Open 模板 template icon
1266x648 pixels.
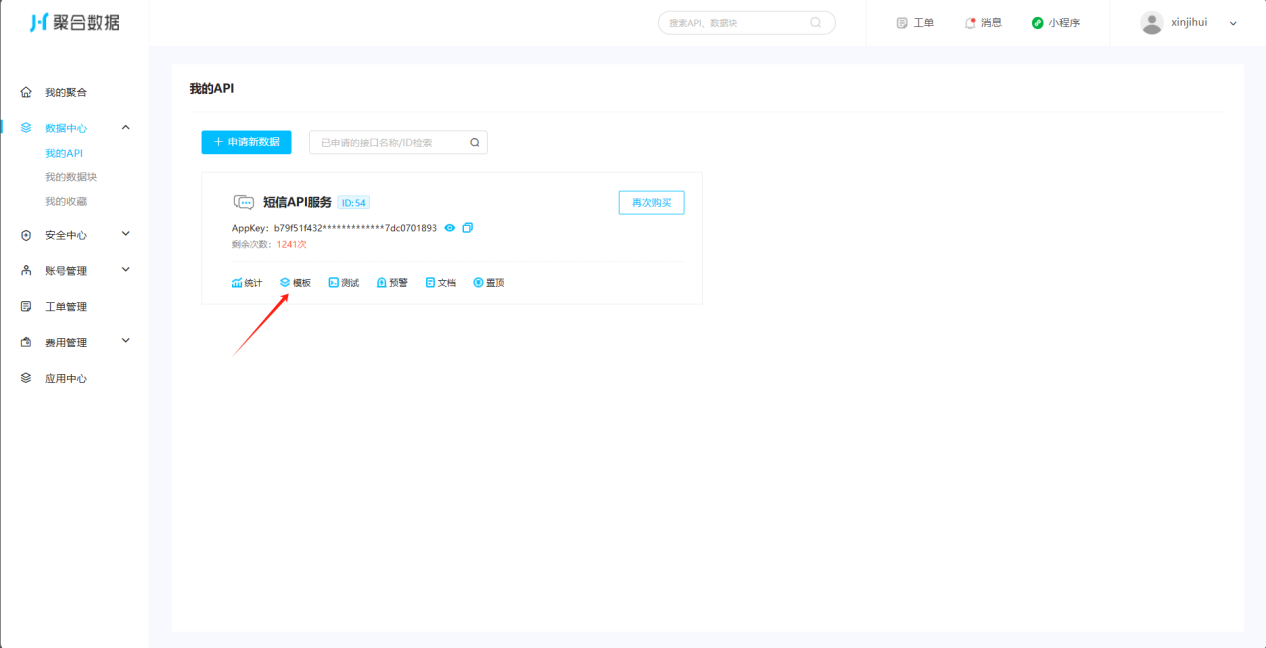(285, 283)
